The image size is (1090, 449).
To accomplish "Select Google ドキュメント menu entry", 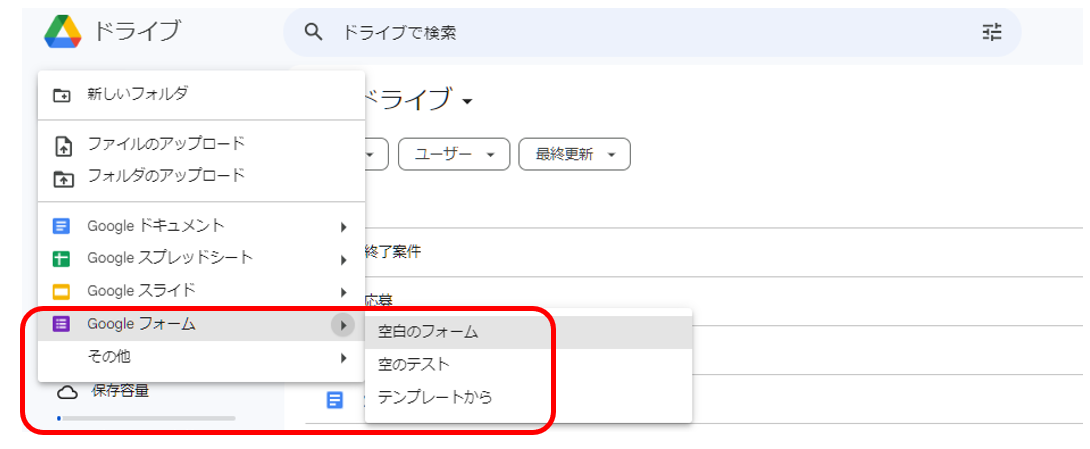I will 202,226.
